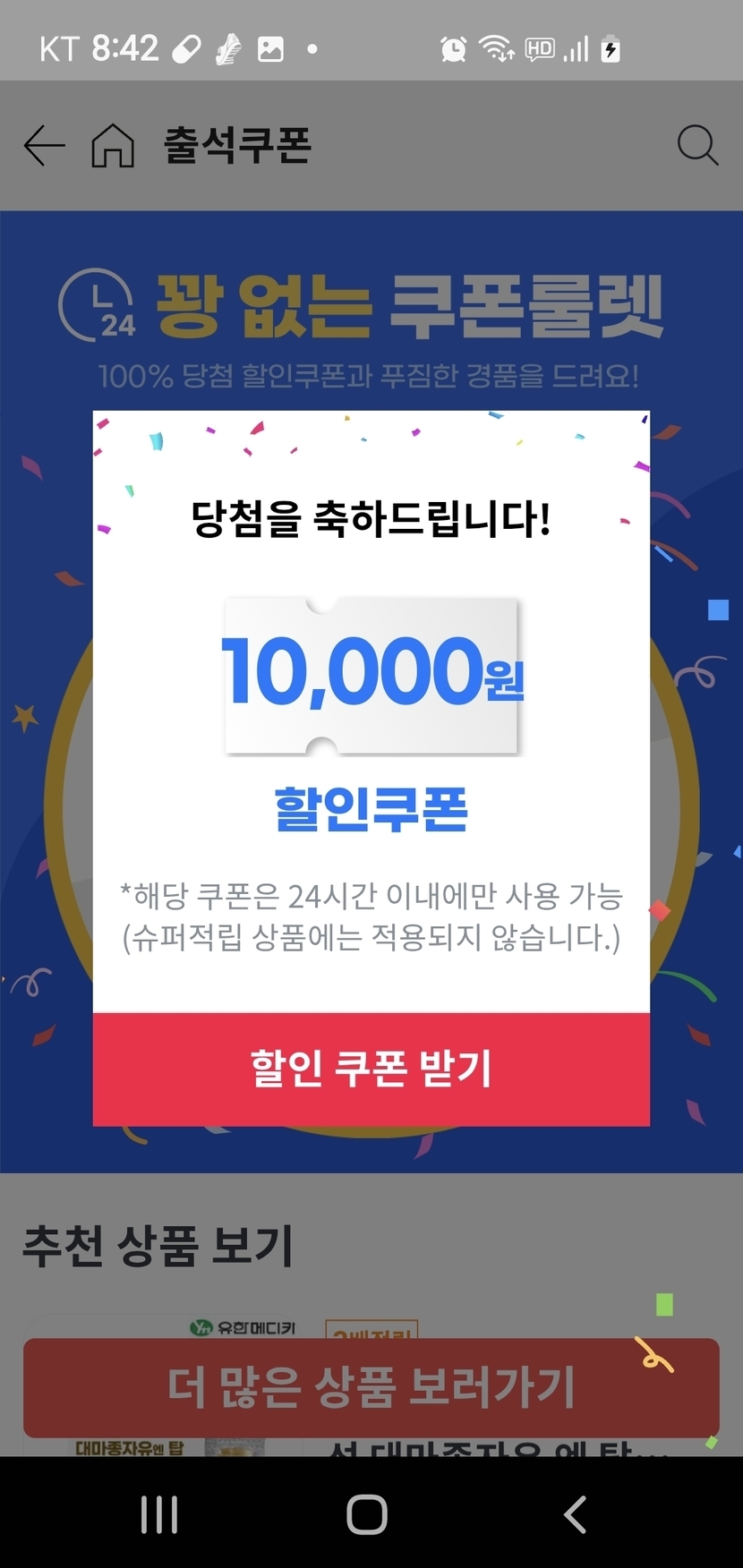The width and height of the screenshot is (743, 1568).
Task: Tap the 24-hour clock icon in the banner
Action: 97,305
